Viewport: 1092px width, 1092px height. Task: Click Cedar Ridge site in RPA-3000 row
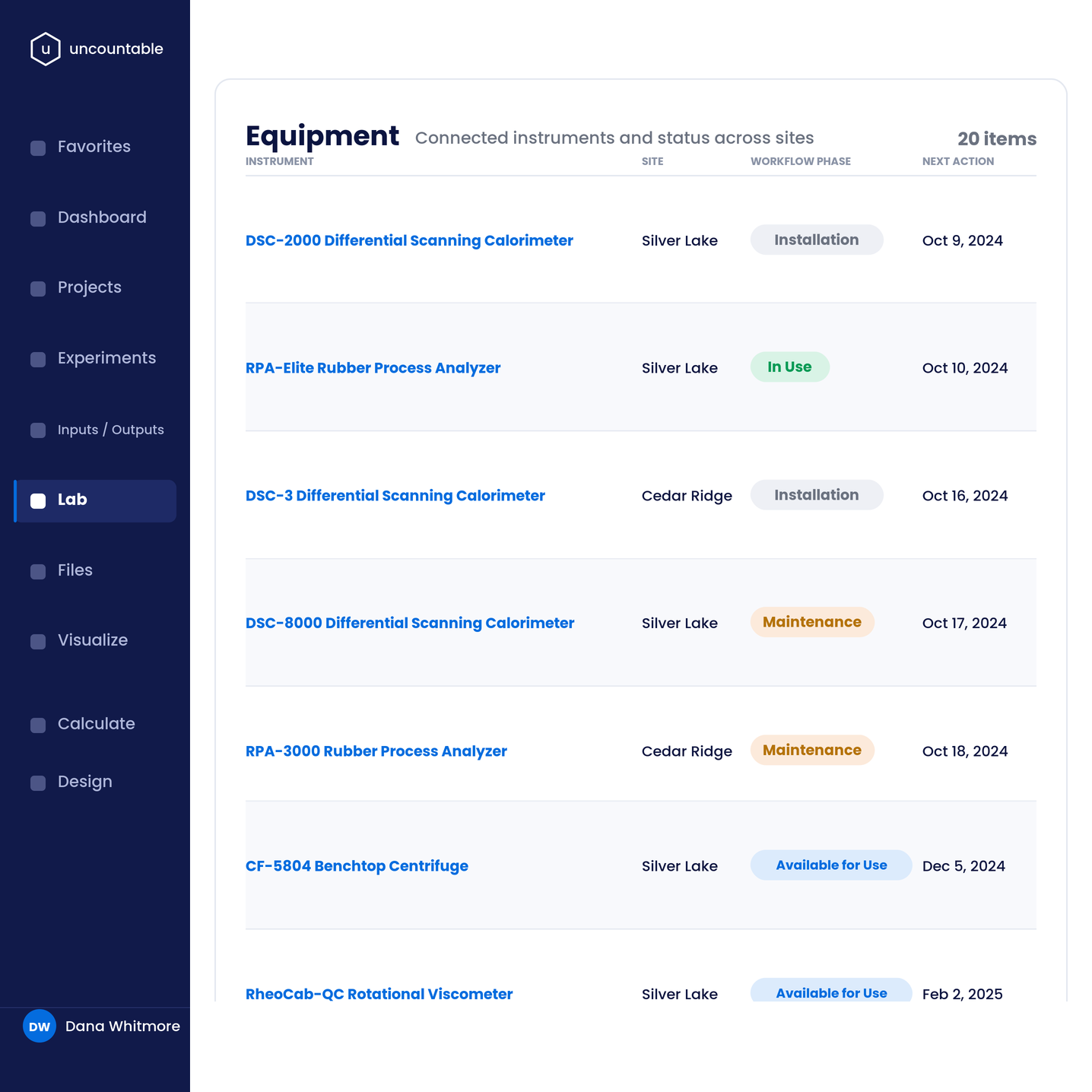click(x=687, y=751)
